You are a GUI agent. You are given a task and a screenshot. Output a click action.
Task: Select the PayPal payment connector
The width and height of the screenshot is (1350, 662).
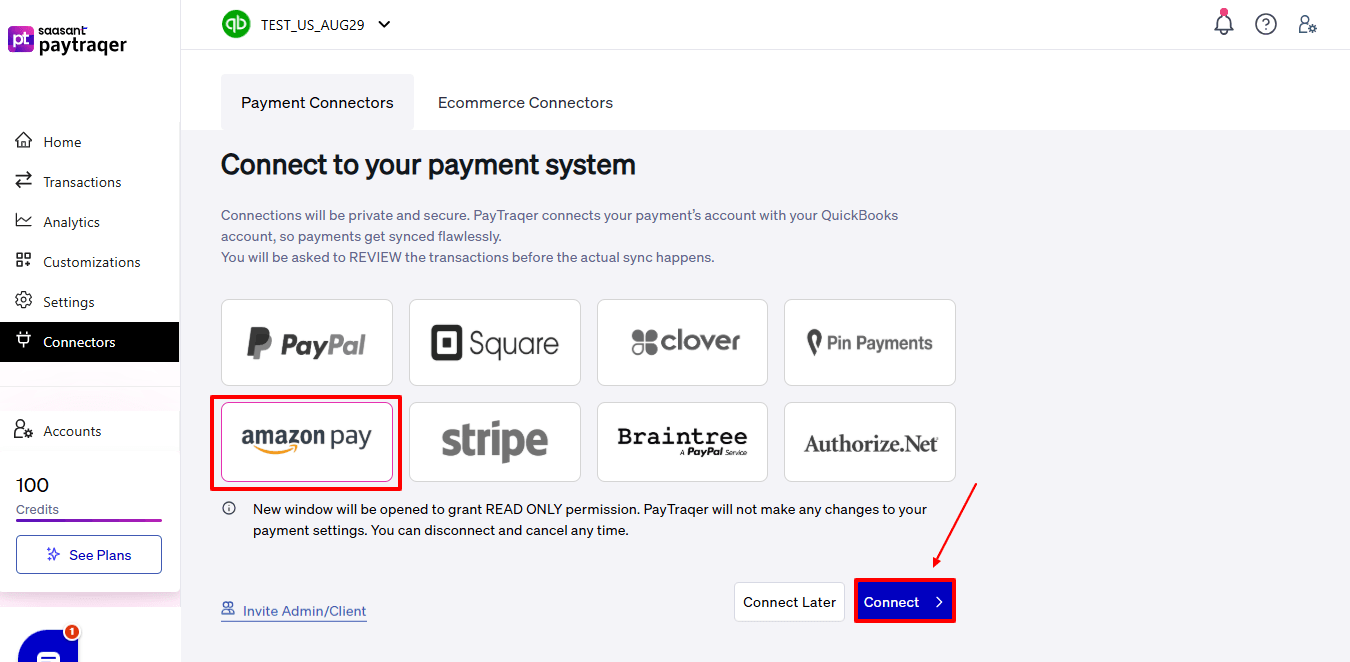point(307,342)
